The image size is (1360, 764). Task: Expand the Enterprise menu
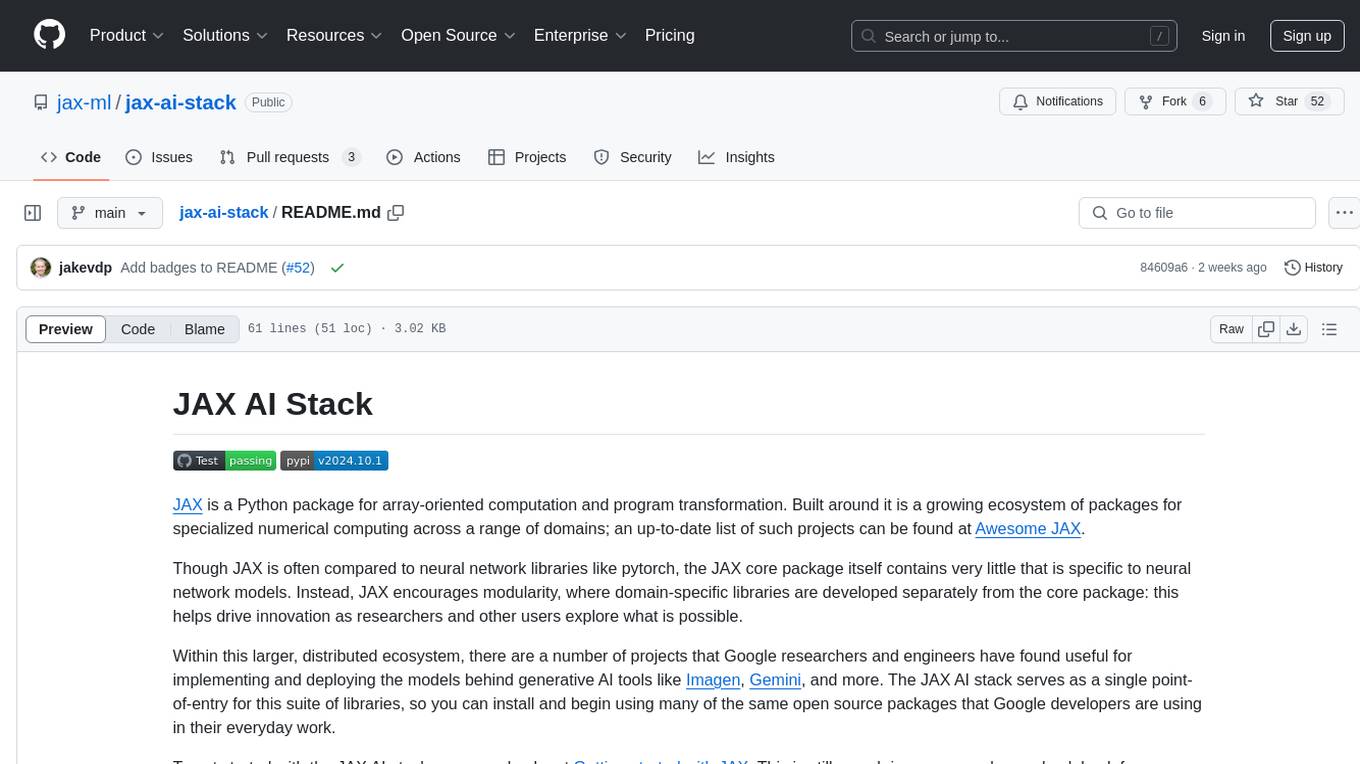tap(580, 35)
